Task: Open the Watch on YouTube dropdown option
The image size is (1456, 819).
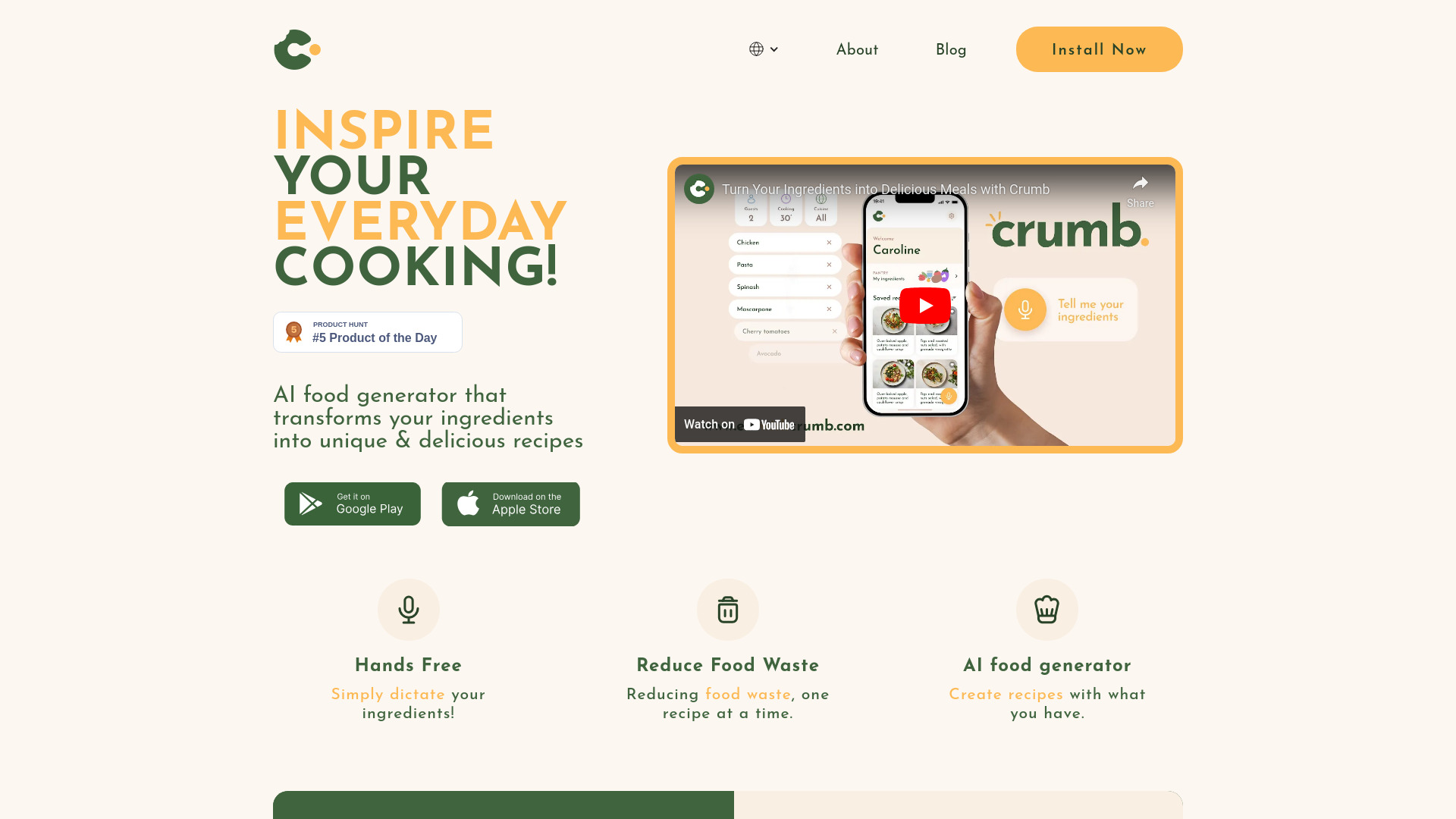Action: [x=741, y=424]
